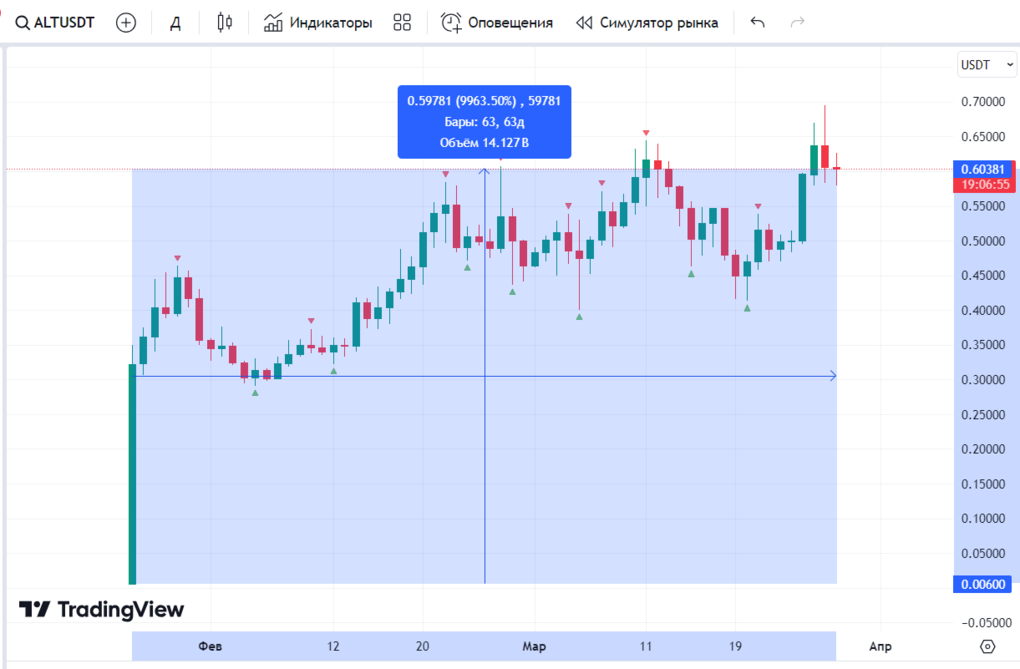Viewport: 1020px width, 669px height.
Task: Click the undo arrow
Action: 758,22
